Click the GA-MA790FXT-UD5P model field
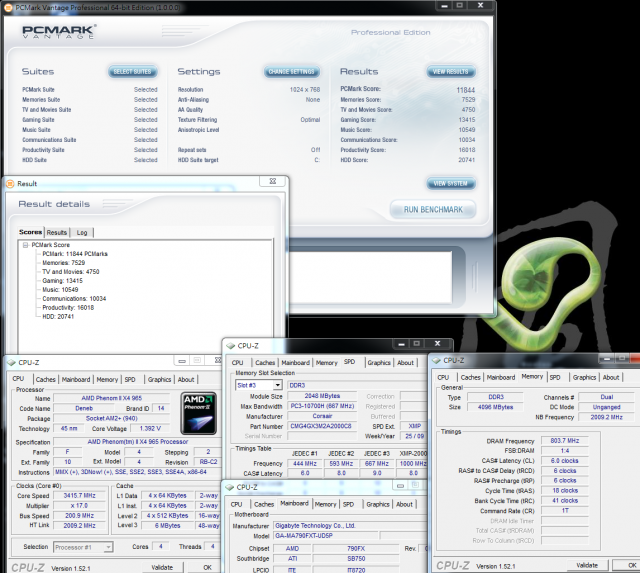This screenshot has height=573, width=640. [326, 535]
